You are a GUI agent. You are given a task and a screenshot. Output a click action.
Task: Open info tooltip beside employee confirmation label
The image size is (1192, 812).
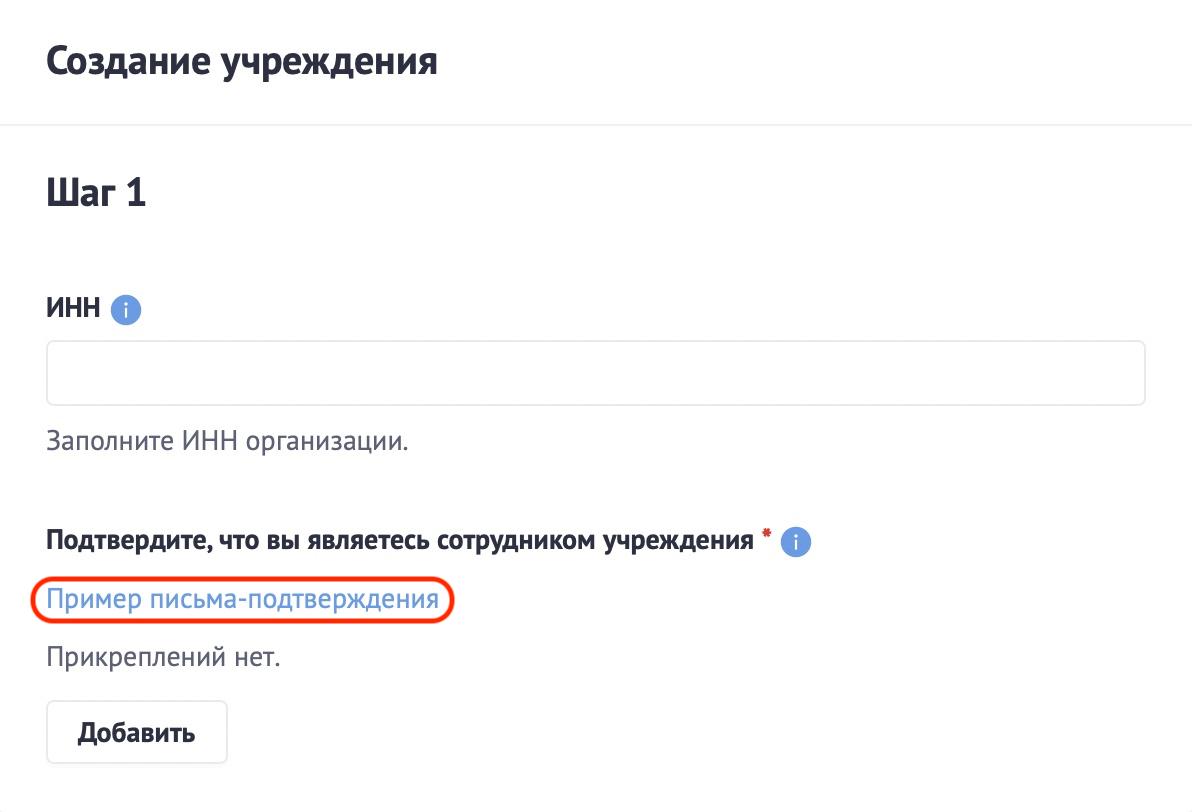coord(796,542)
